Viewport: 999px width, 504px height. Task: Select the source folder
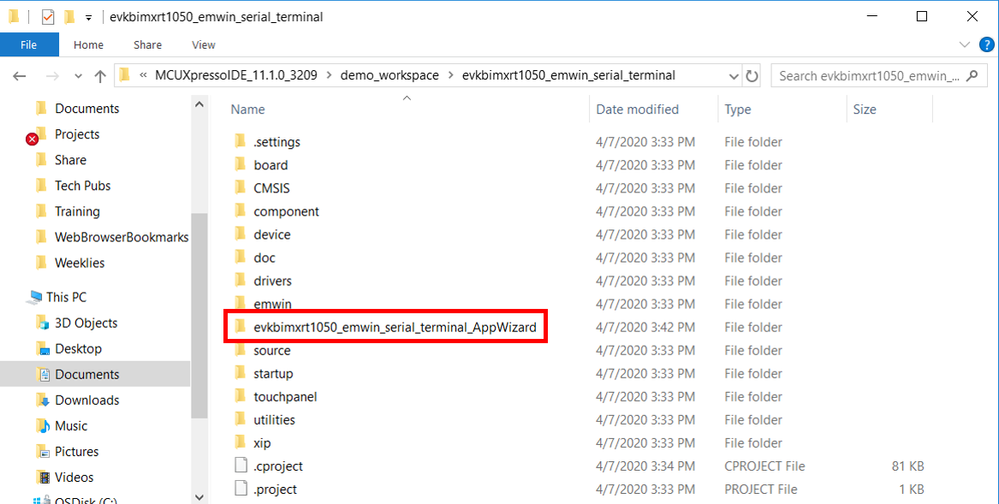tap(271, 350)
